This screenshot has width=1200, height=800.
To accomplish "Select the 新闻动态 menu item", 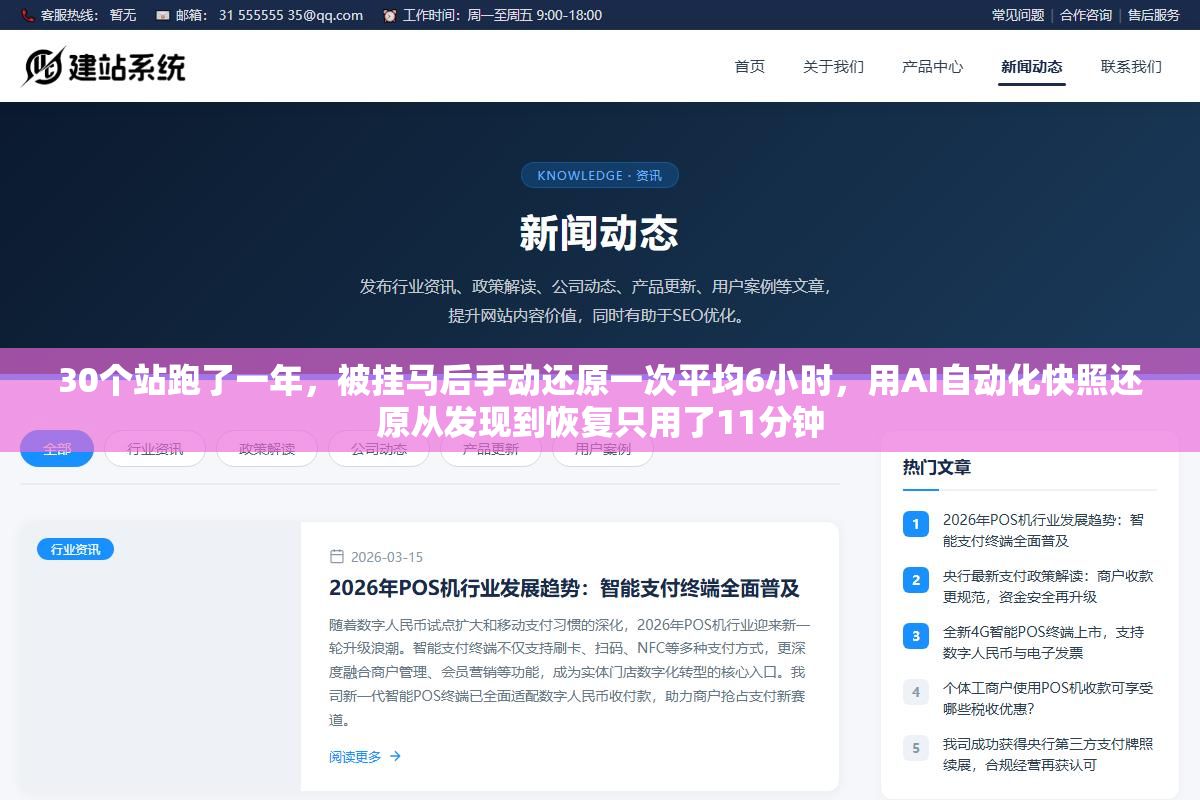I will tap(1032, 67).
